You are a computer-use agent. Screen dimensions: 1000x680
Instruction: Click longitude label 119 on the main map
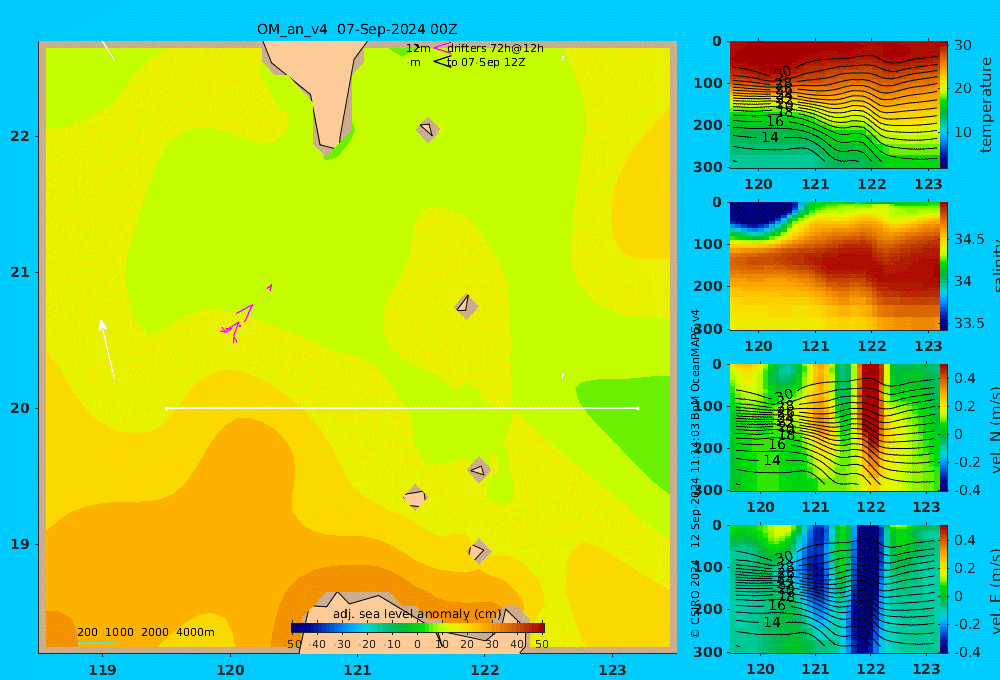[x=102, y=670]
